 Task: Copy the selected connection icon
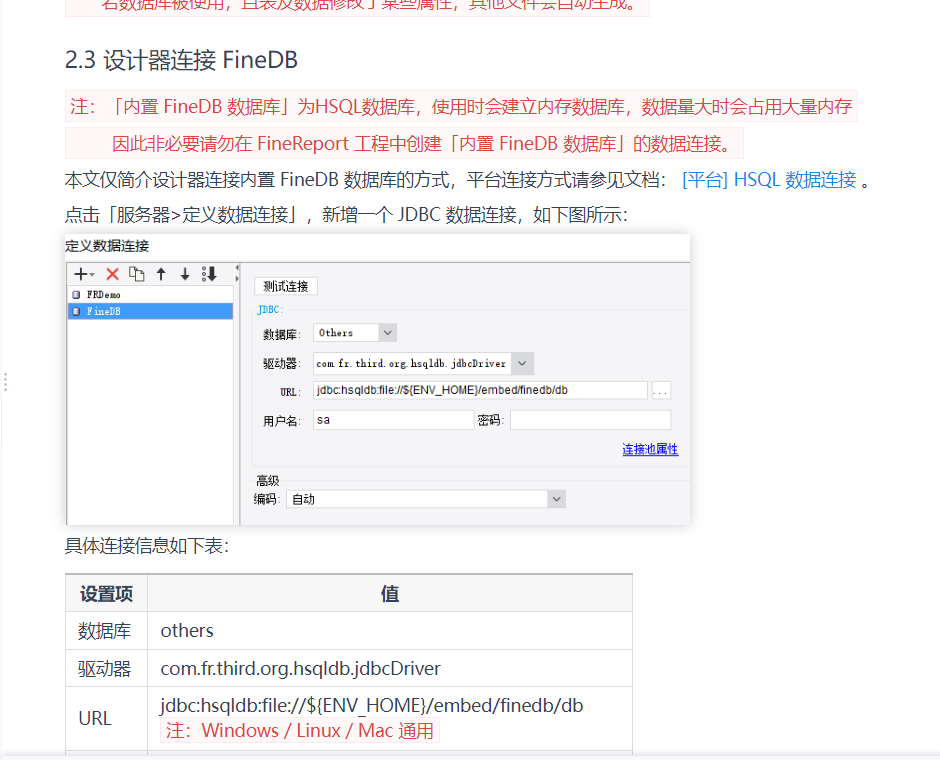[x=137, y=275]
